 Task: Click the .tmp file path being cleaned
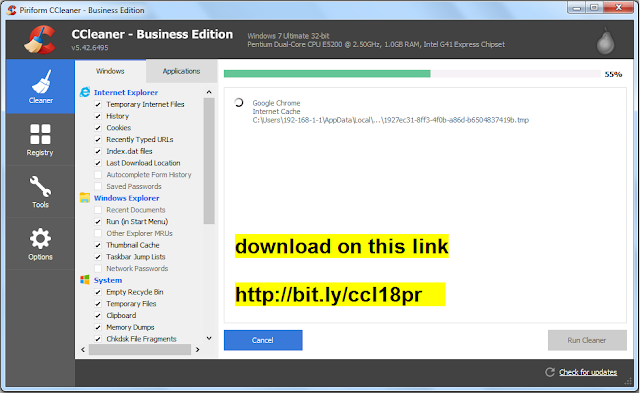tap(391, 120)
